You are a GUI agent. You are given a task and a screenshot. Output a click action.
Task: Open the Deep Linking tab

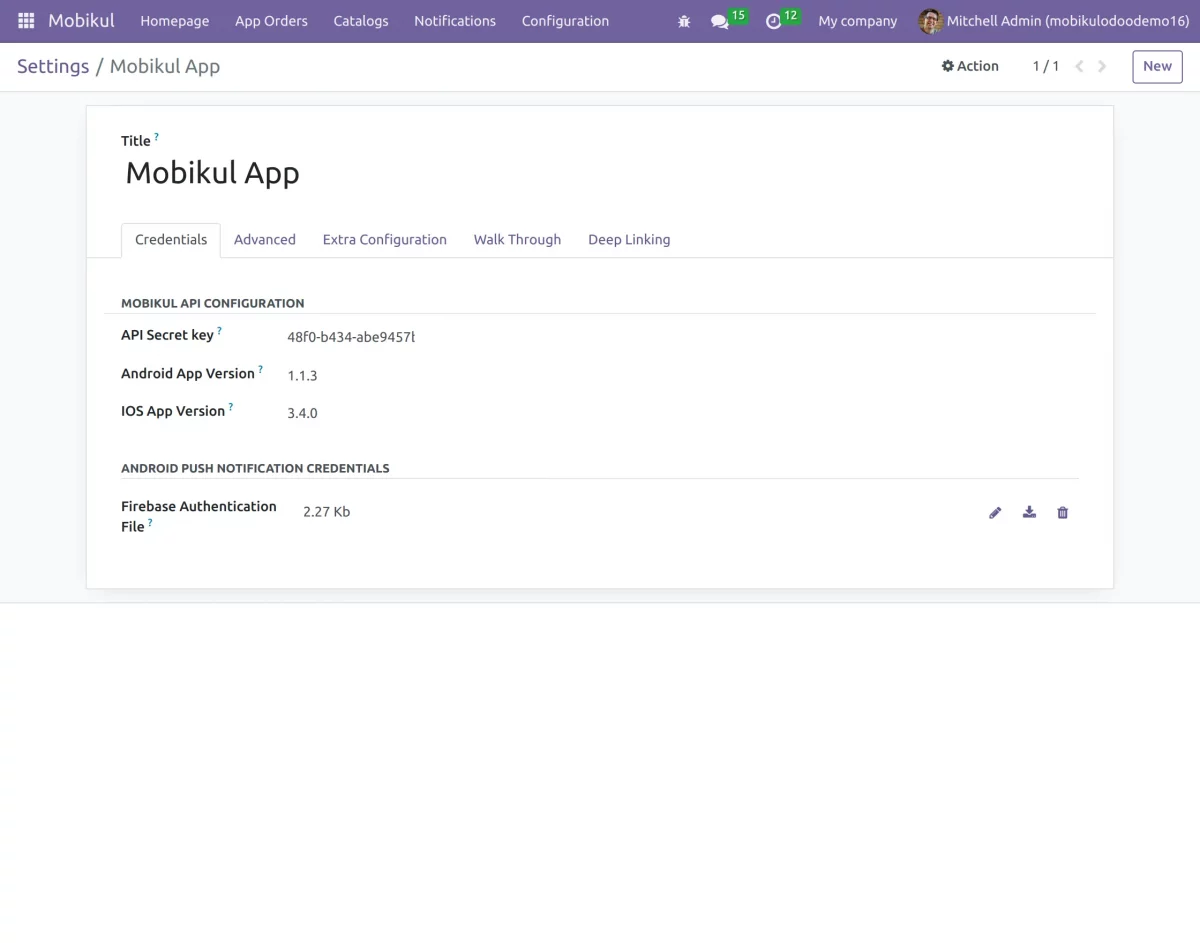(629, 239)
